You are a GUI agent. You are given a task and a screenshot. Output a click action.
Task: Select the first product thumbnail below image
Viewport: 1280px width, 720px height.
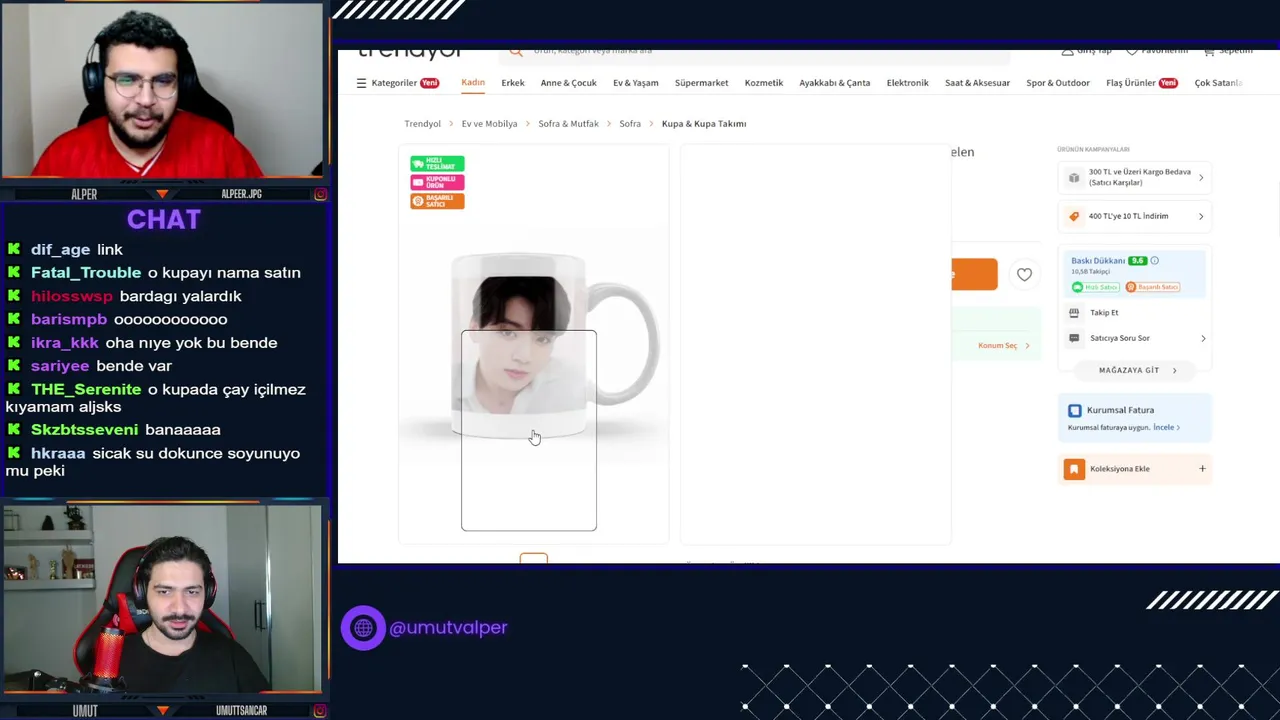pyautogui.click(x=533, y=557)
